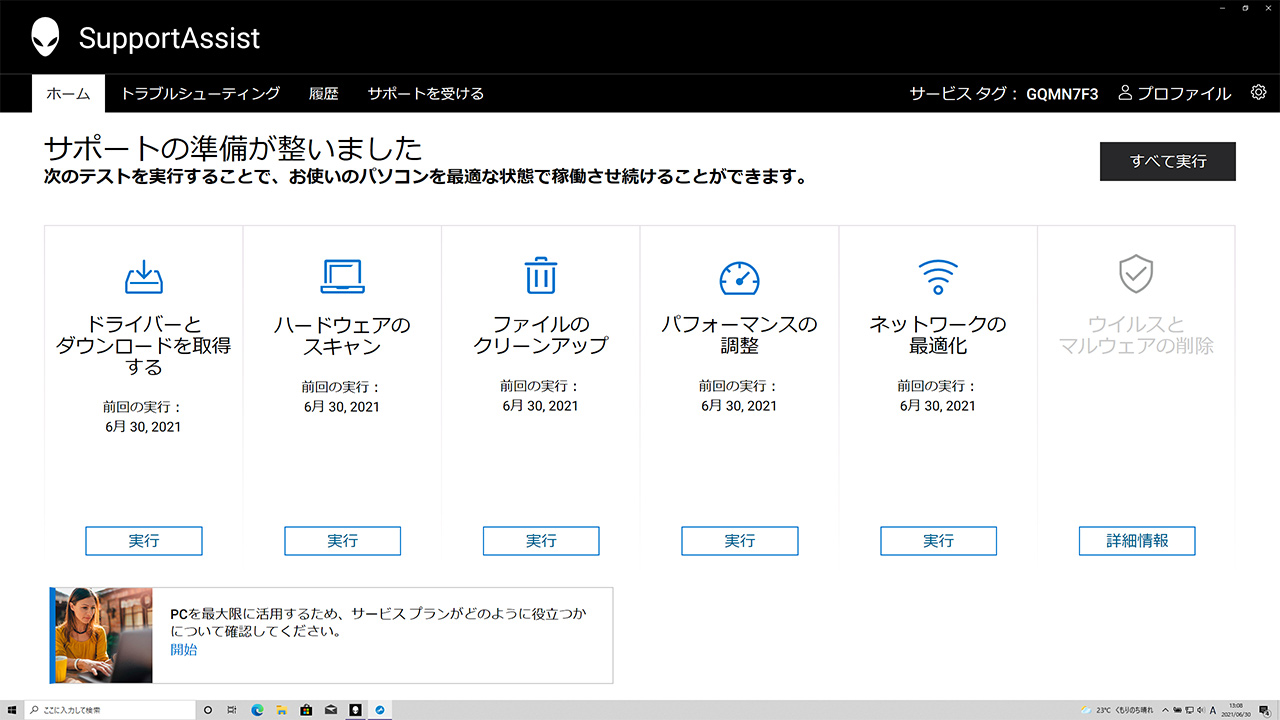Open Microsoft Store from the taskbar
The width and height of the screenshot is (1280, 720).
click(x=306, y=710)
